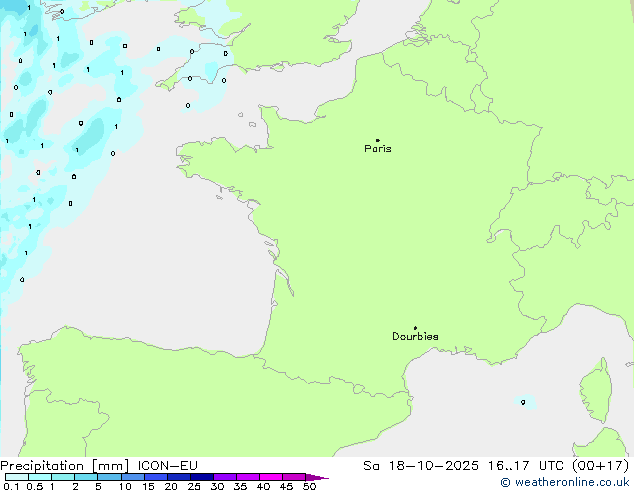634x490 pixels.
Task: Click the legend value label '0.5'
Action: (x=35, y=486)
